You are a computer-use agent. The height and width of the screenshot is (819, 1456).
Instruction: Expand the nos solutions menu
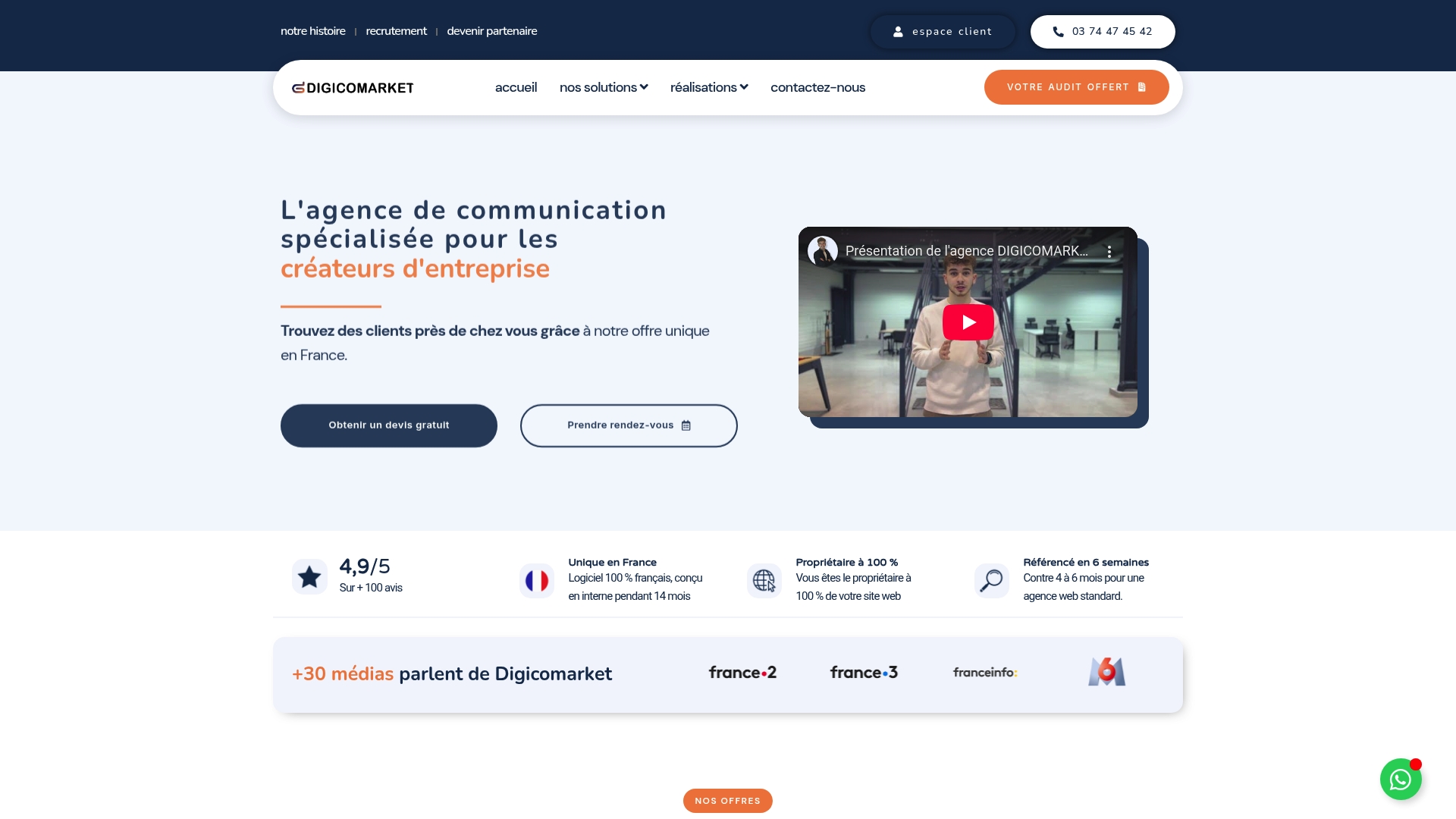point(603,87)
